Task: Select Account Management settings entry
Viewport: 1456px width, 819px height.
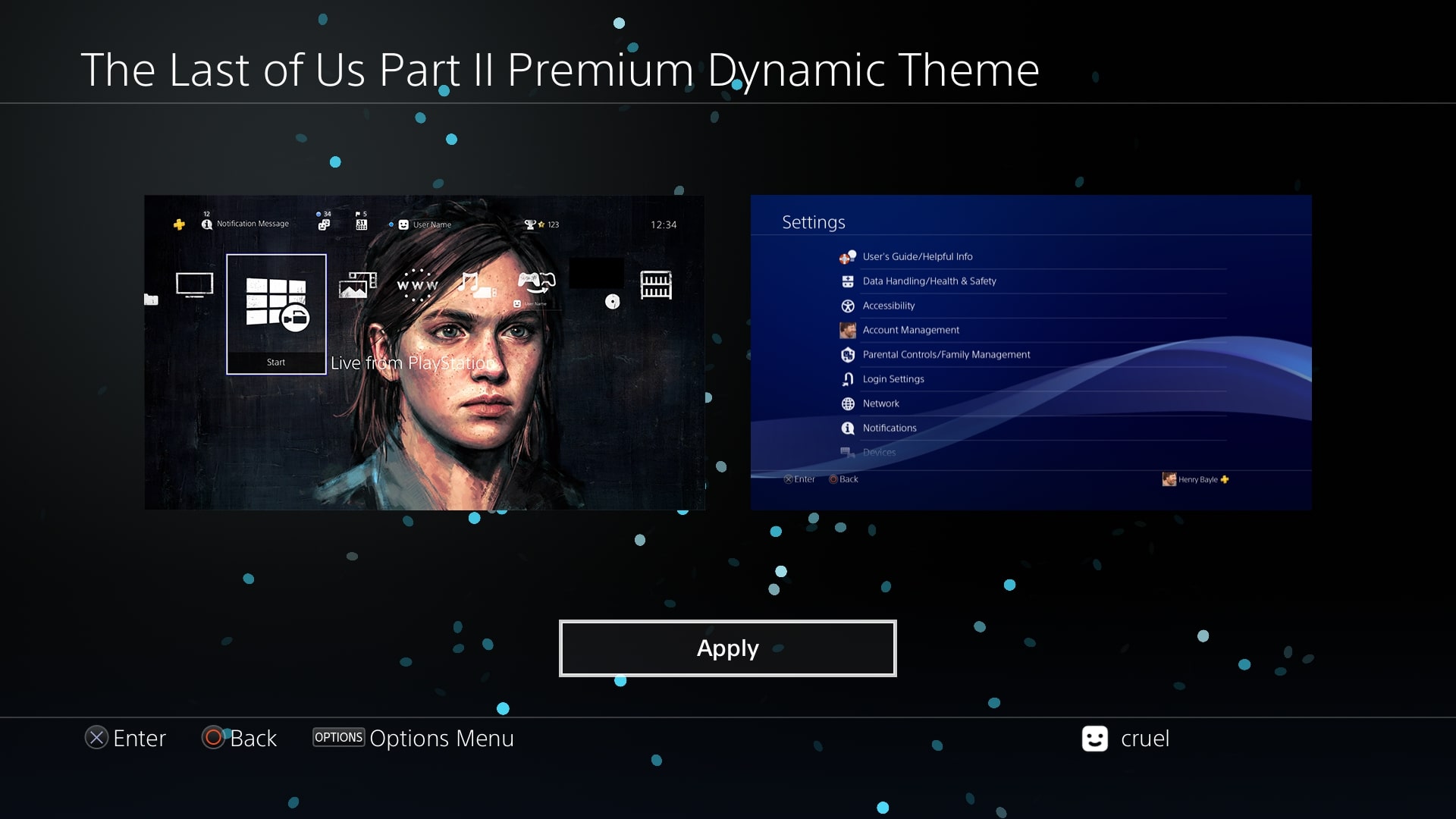Action: [911, 329]
